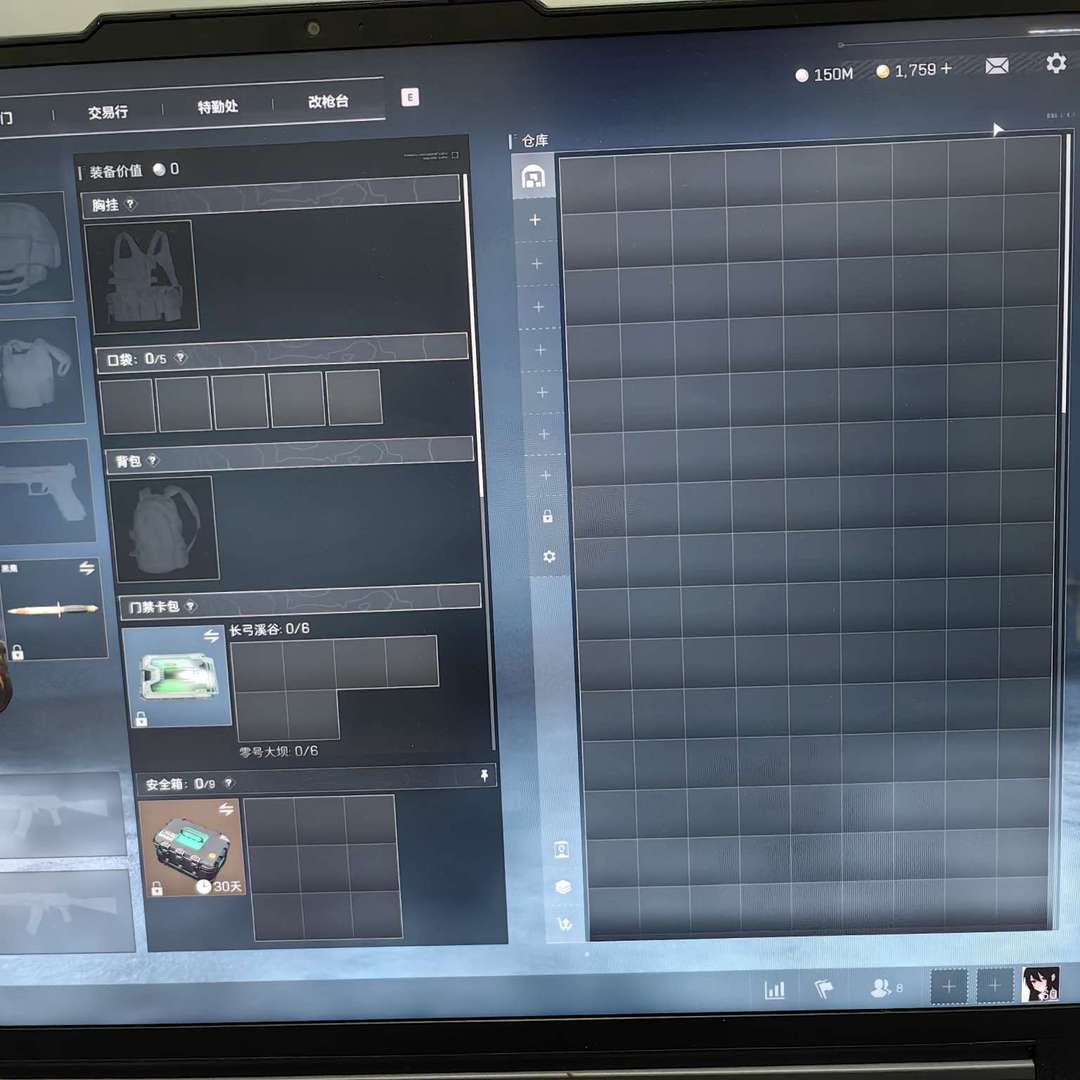1080x1080 pixels.
Task: Click the 30天 timer on safe box
Action: pyautogui.click(x=220, y=886)
